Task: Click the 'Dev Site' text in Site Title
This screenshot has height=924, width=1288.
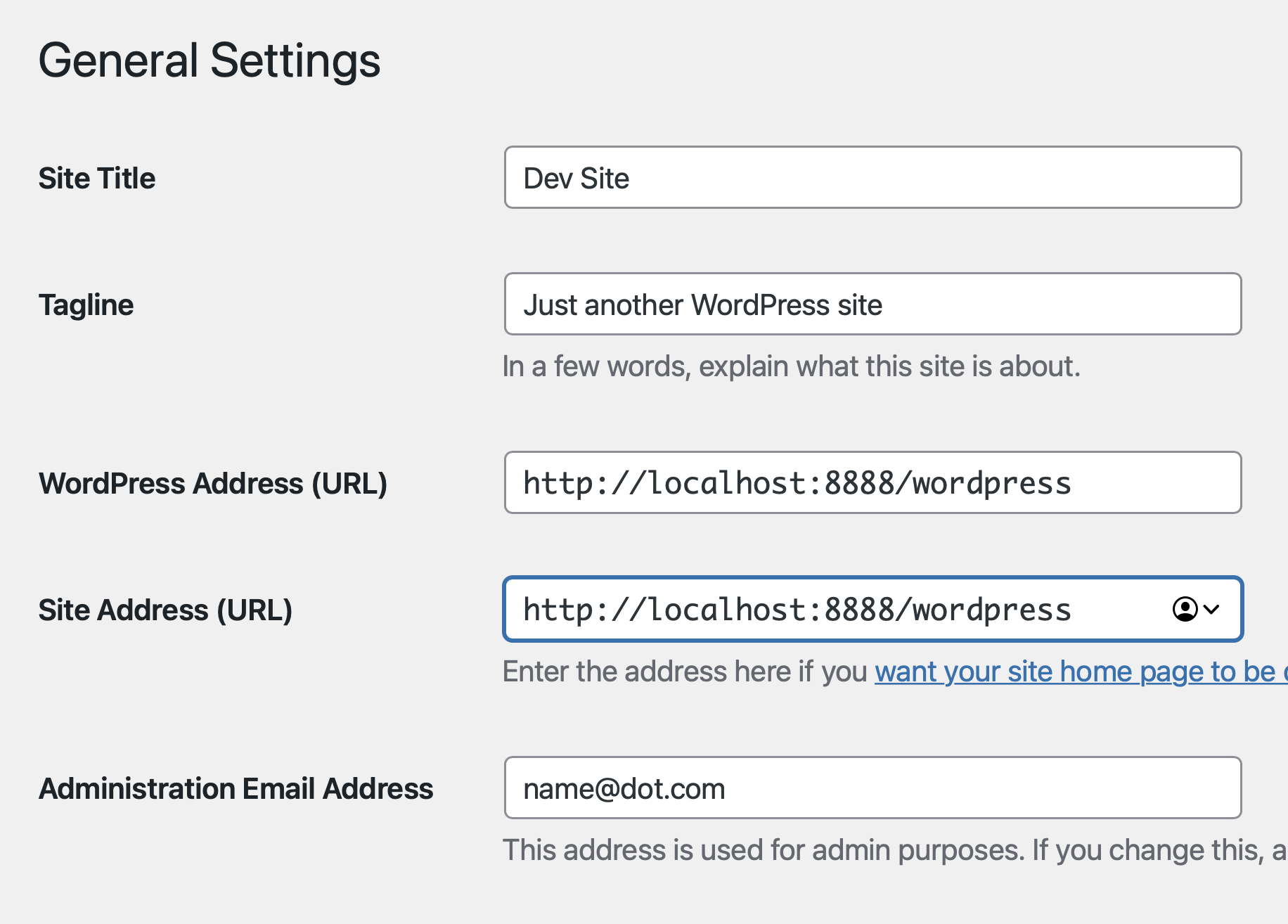Action: [577, 179]
